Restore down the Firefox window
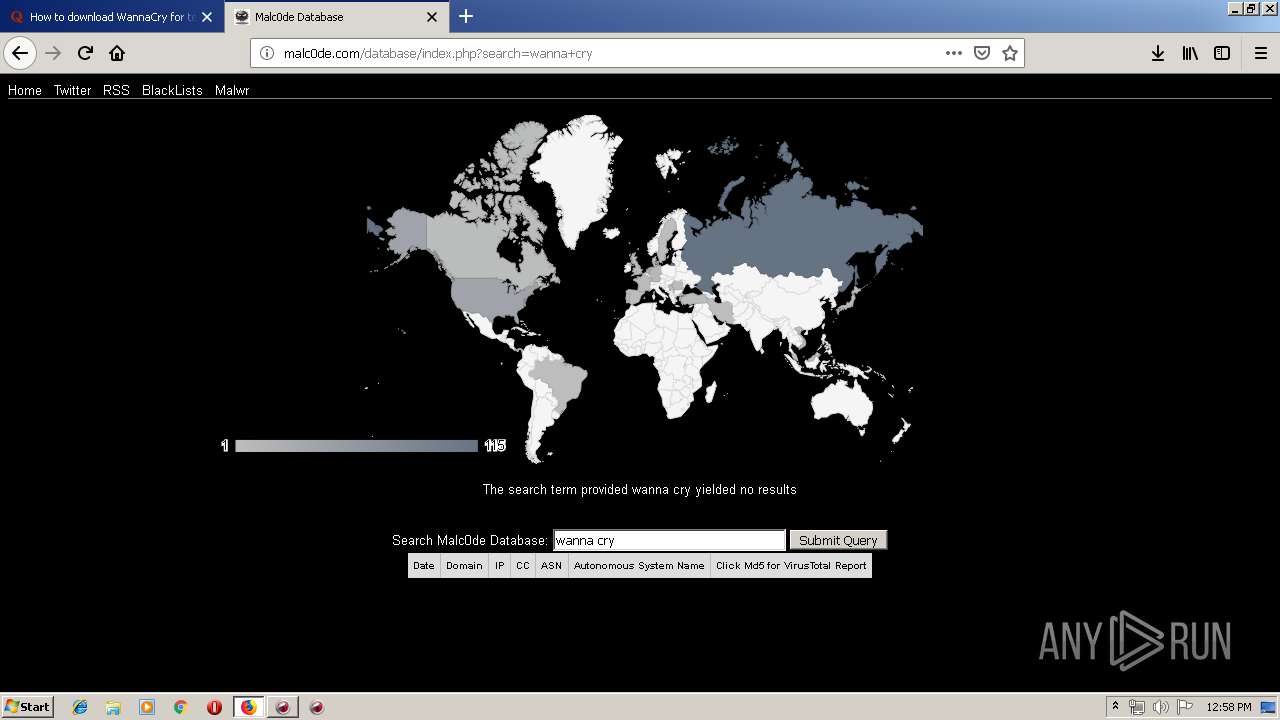This screenshot has width=1280, height=720. coord(1251,8)
